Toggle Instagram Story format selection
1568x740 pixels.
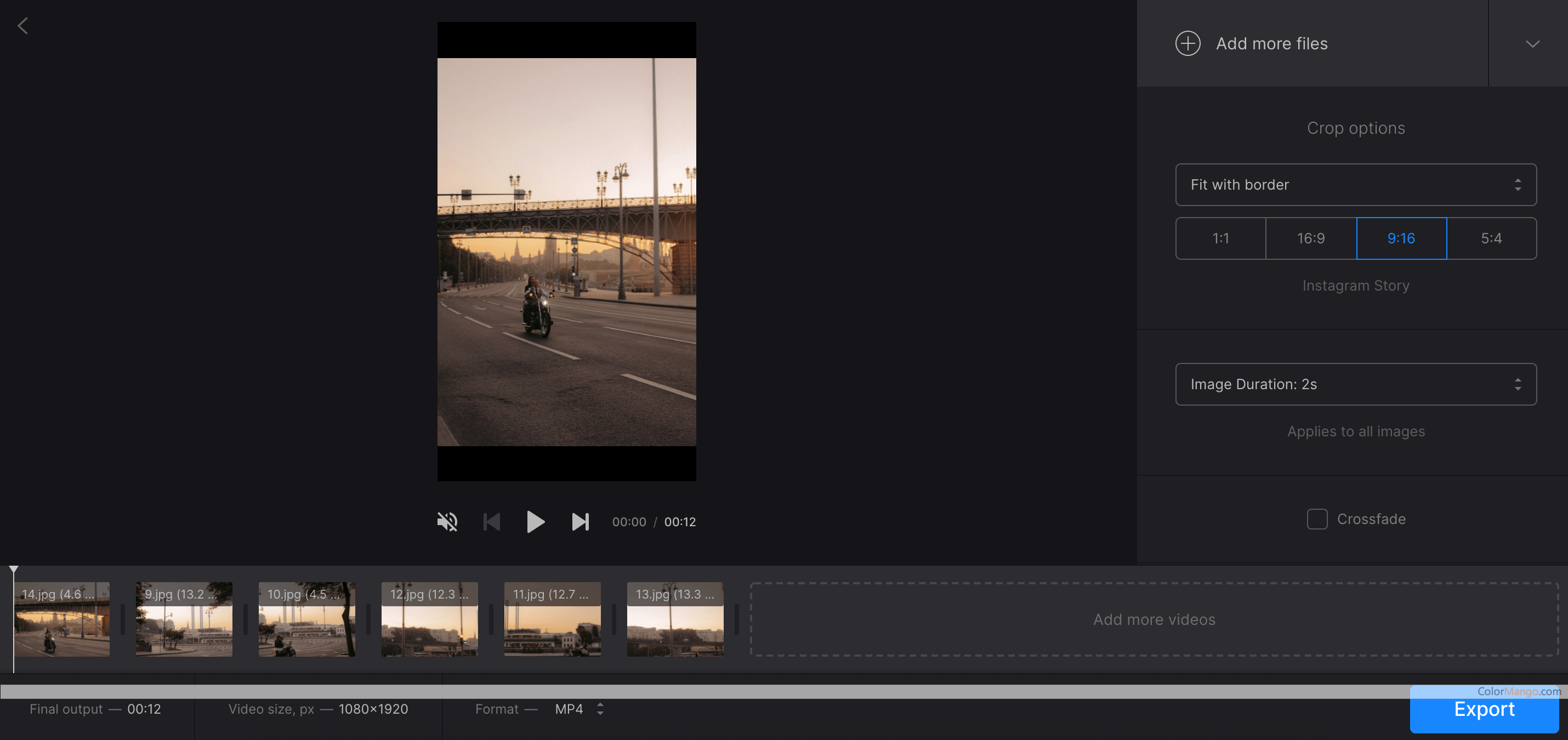pos(1401,238)
